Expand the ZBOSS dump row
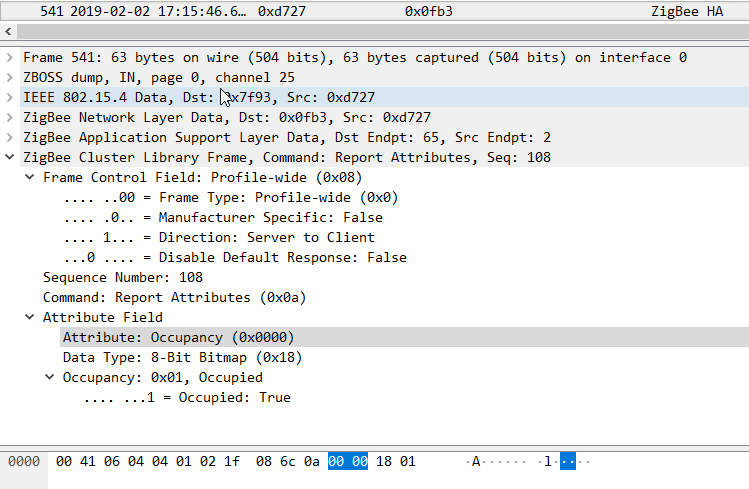 [x=10, y=78]
